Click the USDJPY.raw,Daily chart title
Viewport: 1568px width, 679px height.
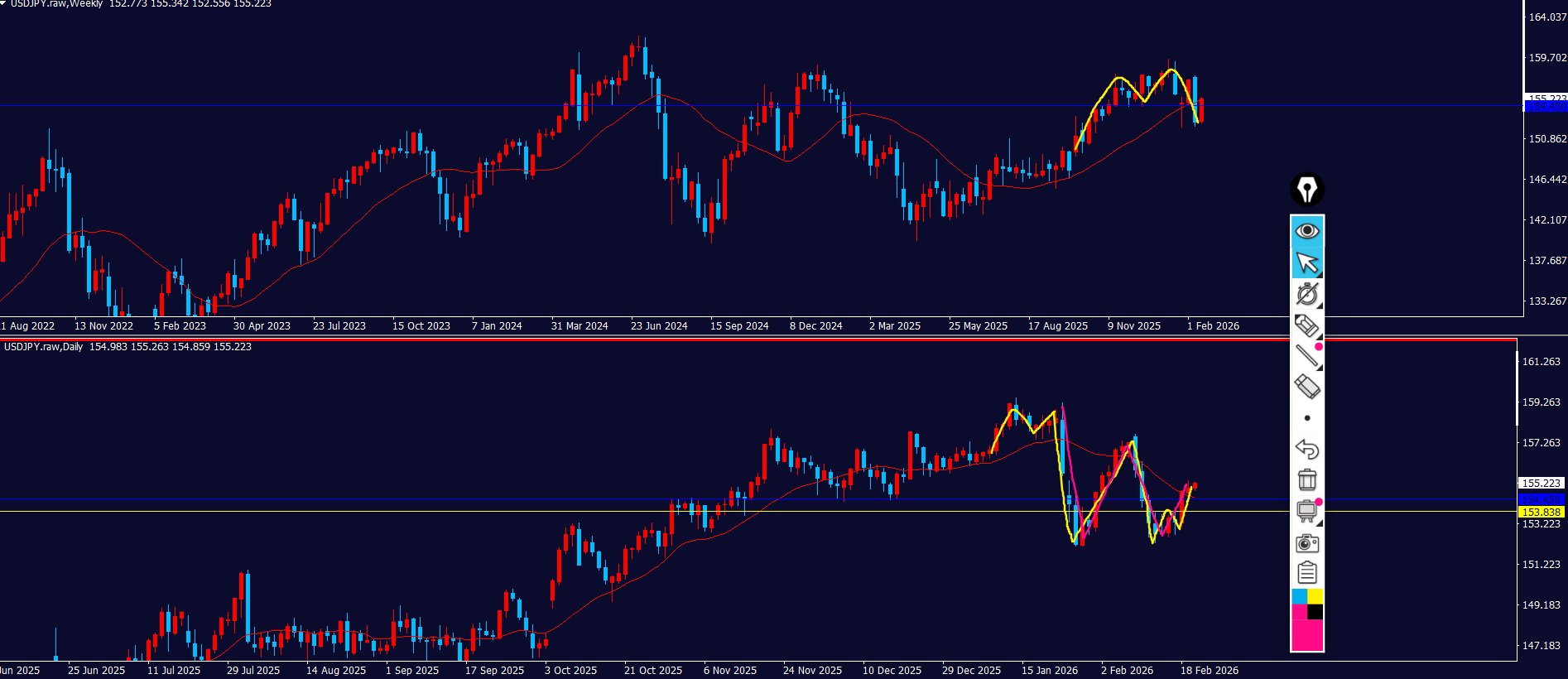point(43,347)
